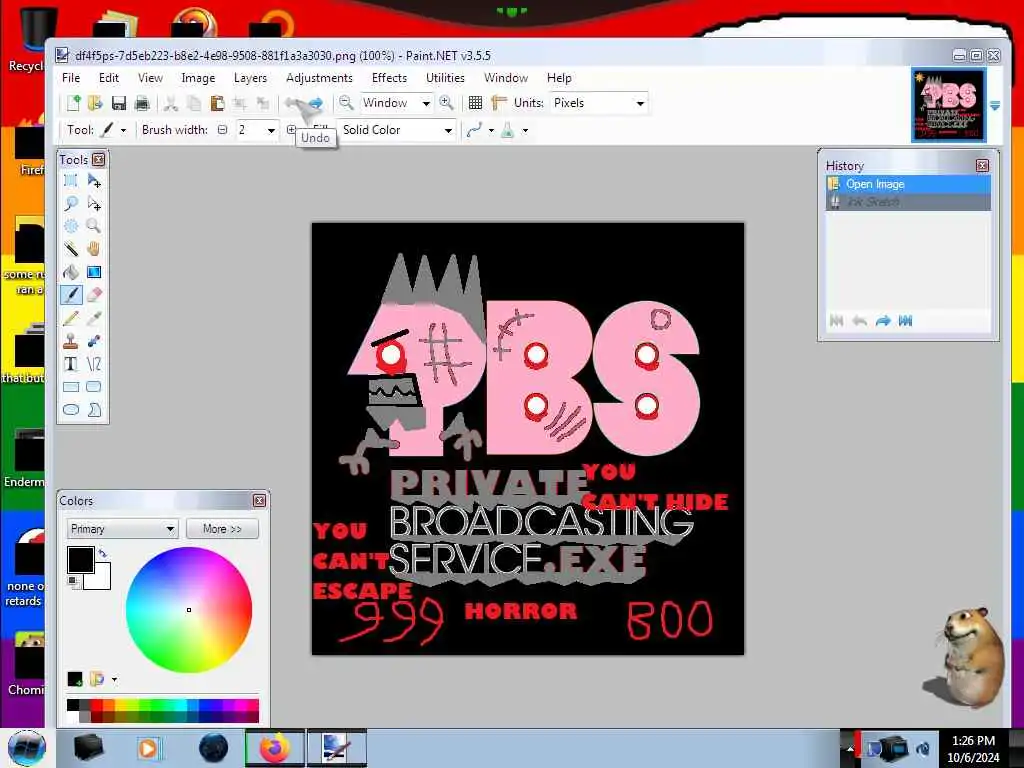Click the white secondary color swatch
Viewport: 1024px width, 768px height.
click(101, 579)
